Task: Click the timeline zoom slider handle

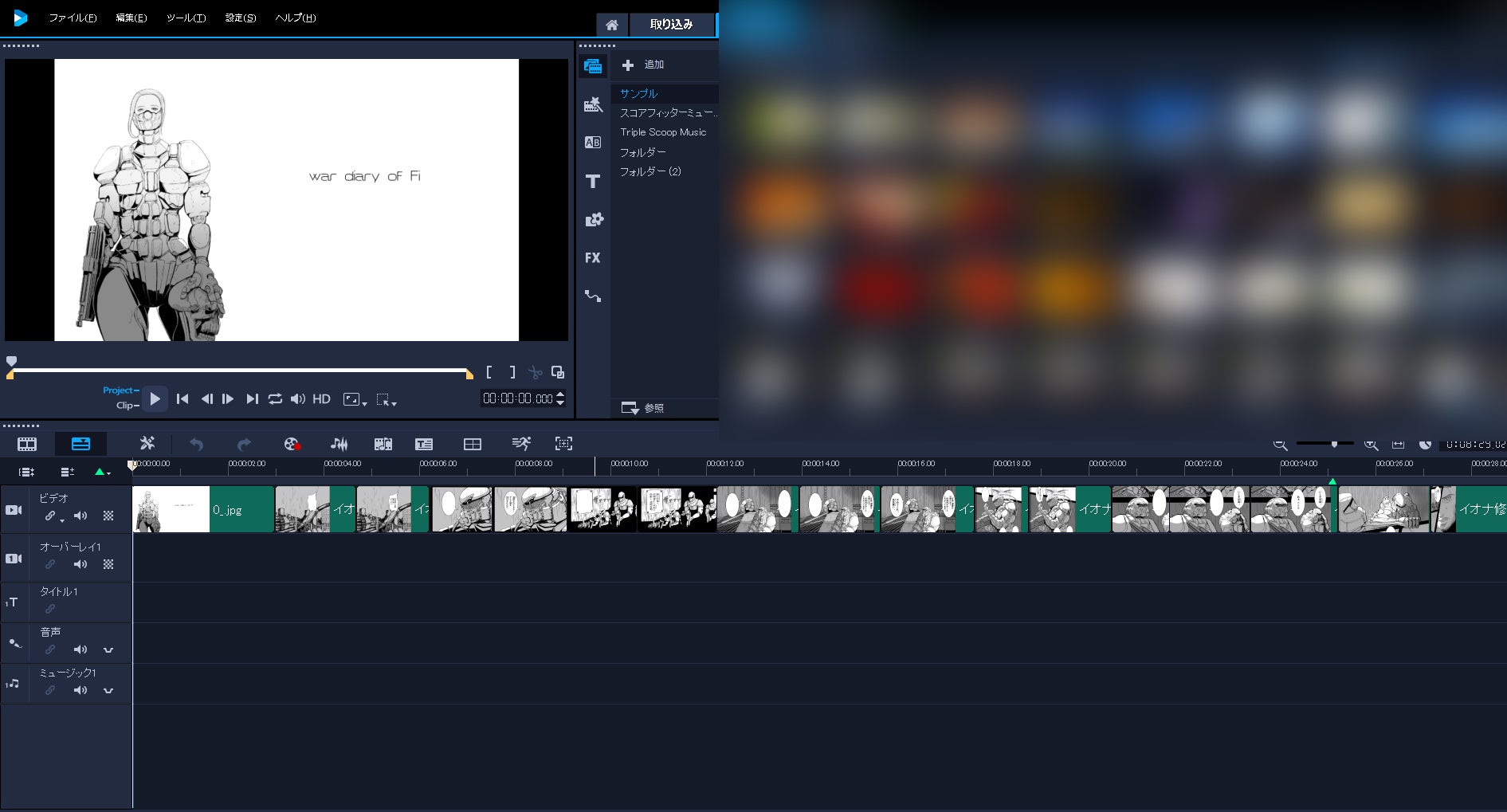Action: point(1334,444)
